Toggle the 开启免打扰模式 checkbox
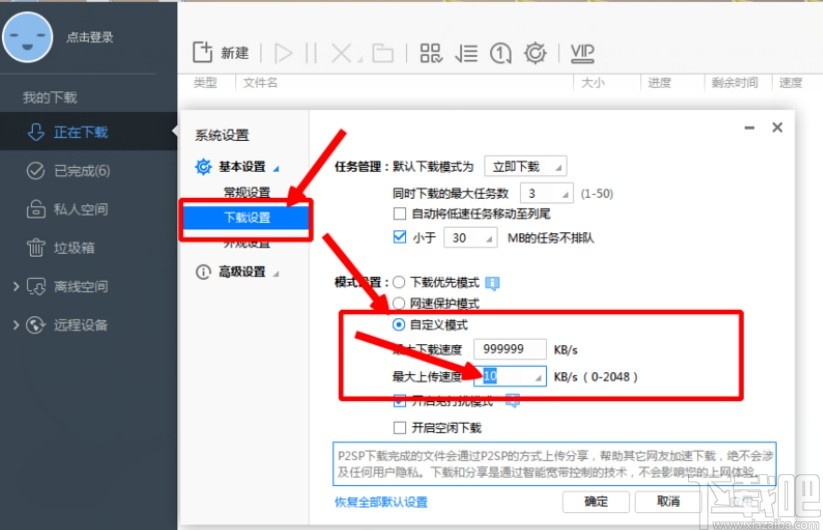This screenshot has width=823, height=530. point(399,401)
